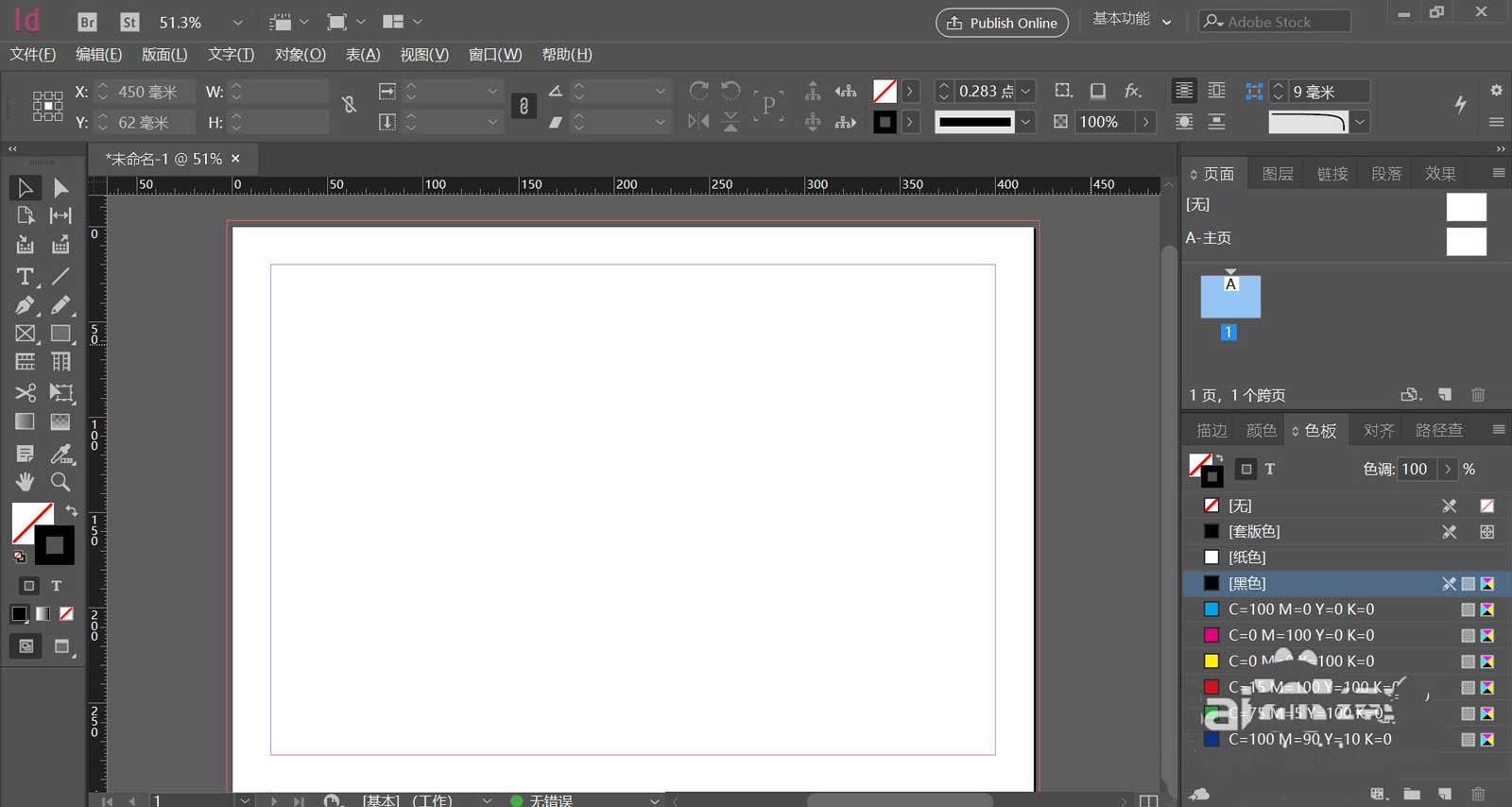The height and width of the screenshot is (807, 1512).
Task: Select the Scissors tool
Action: pos(25,392)
